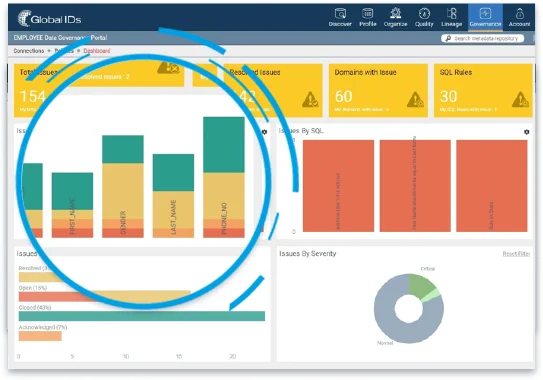
Task: Search the metadata repository field
Action: 483,38
